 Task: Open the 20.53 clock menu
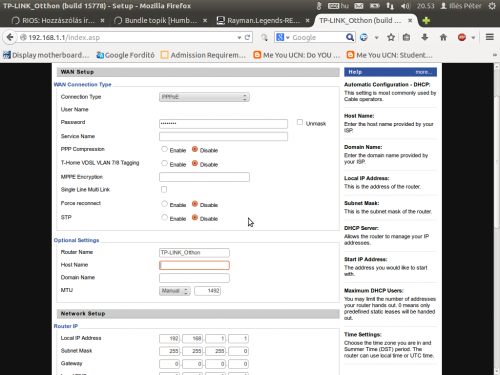coord(426,6)
